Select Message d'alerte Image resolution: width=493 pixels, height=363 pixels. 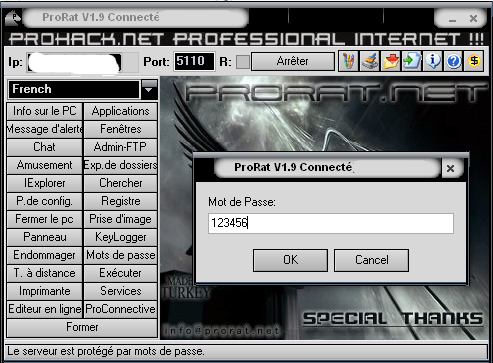click(45, 129)
